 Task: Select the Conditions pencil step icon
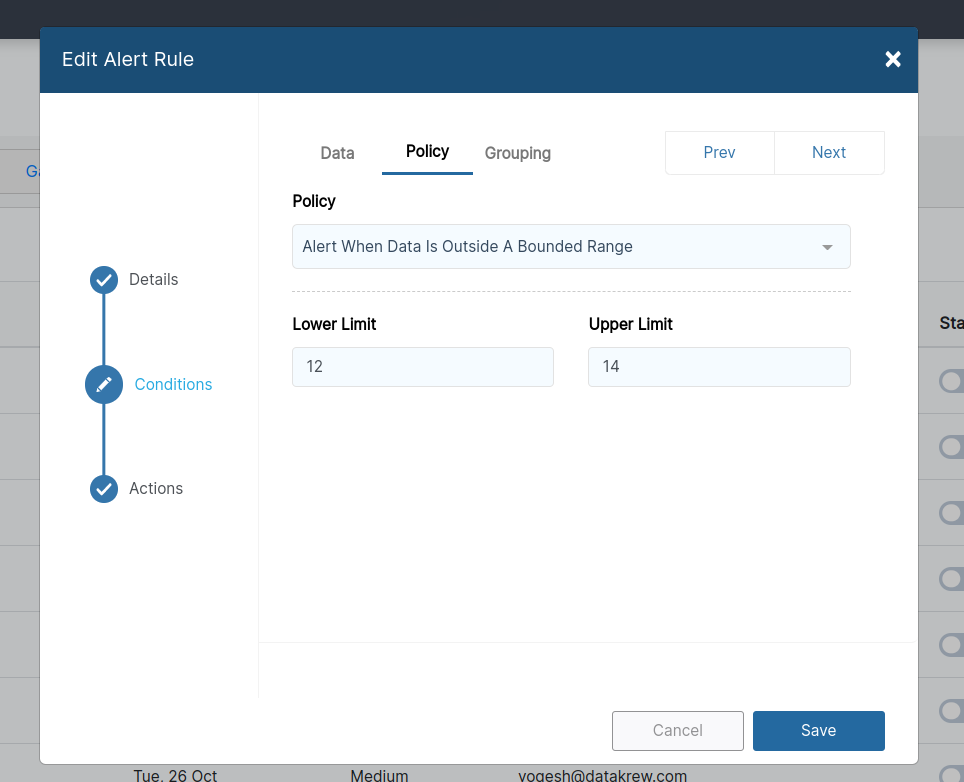104,384
